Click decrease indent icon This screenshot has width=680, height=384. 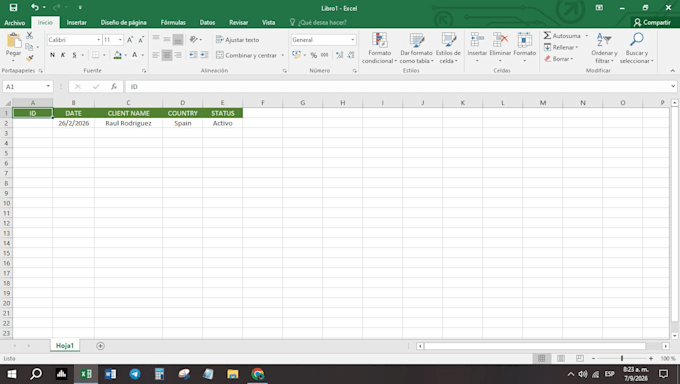click(x=193, y=55)
